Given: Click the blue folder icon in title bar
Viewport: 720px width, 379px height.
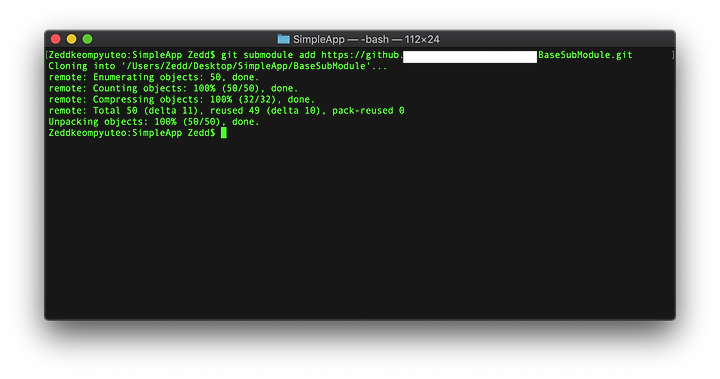Looking at the screenshot, I should tap(283, 39).
